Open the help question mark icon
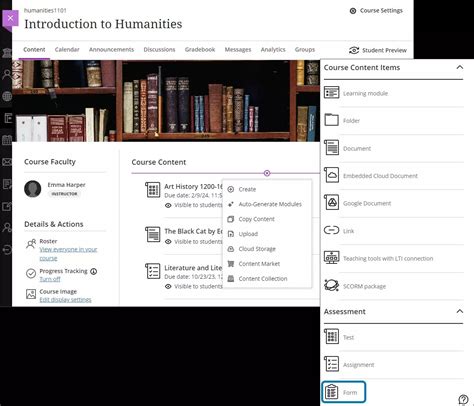The width and height of the screenshot is (474, 406). coord(463,399)
